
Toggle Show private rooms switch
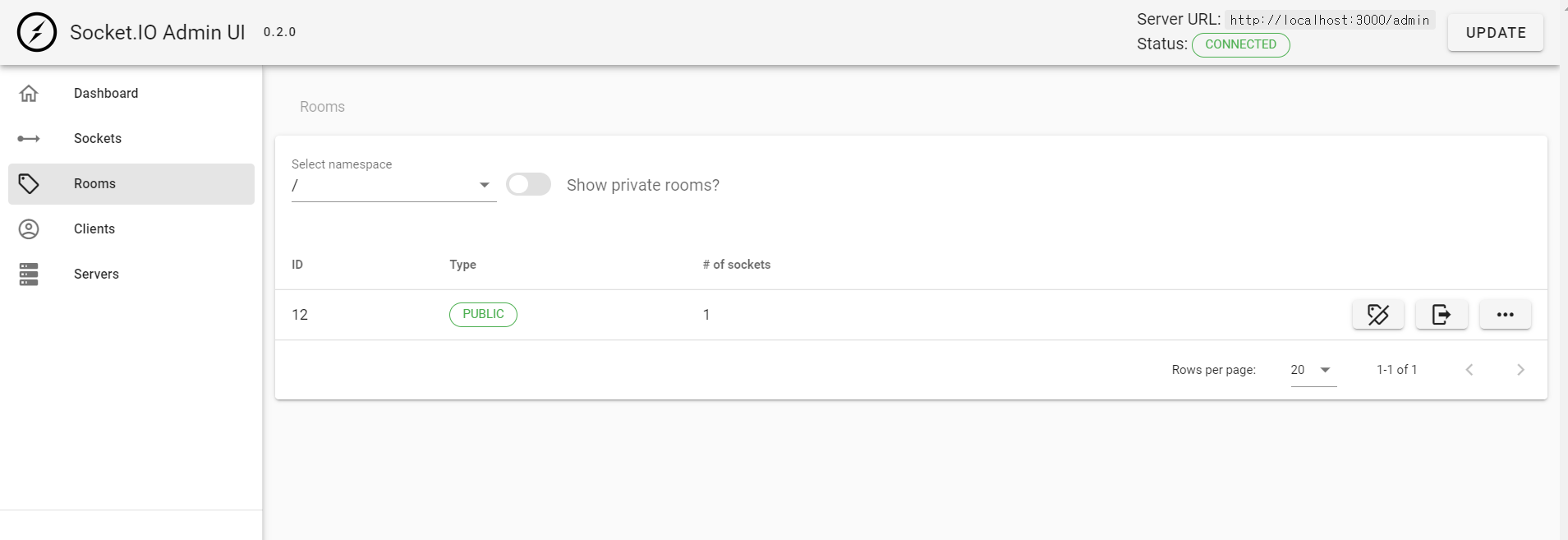pyautogui.click(x=528, y=184)
